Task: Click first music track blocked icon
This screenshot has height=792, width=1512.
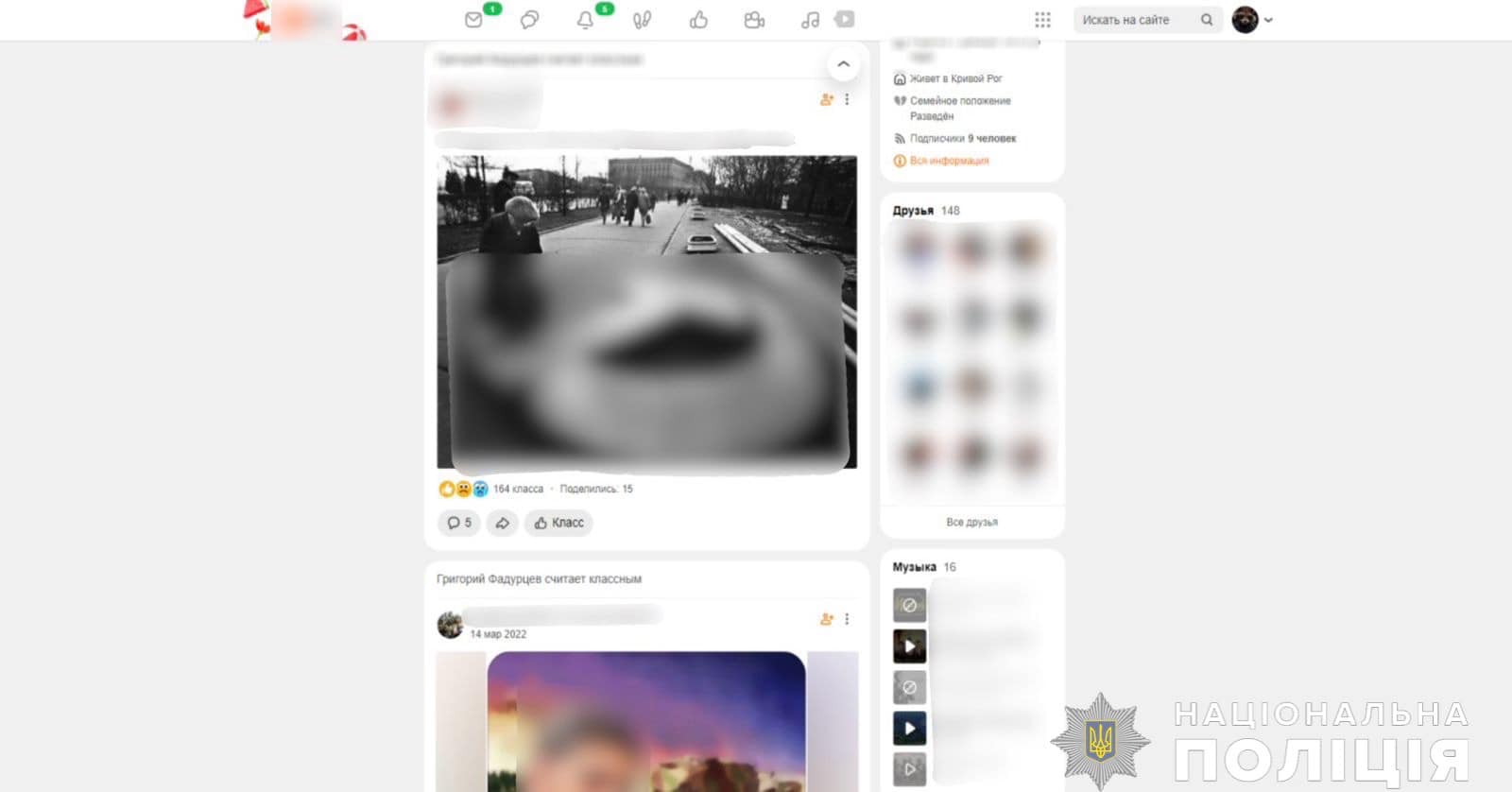Action: pos(909,605)
